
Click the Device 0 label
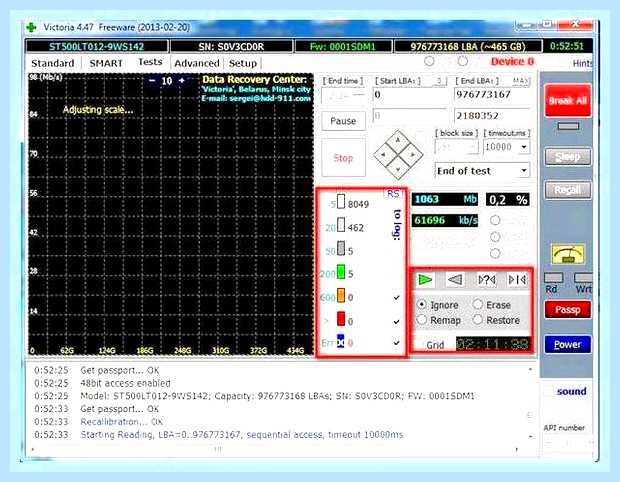[x=512, y=62]
